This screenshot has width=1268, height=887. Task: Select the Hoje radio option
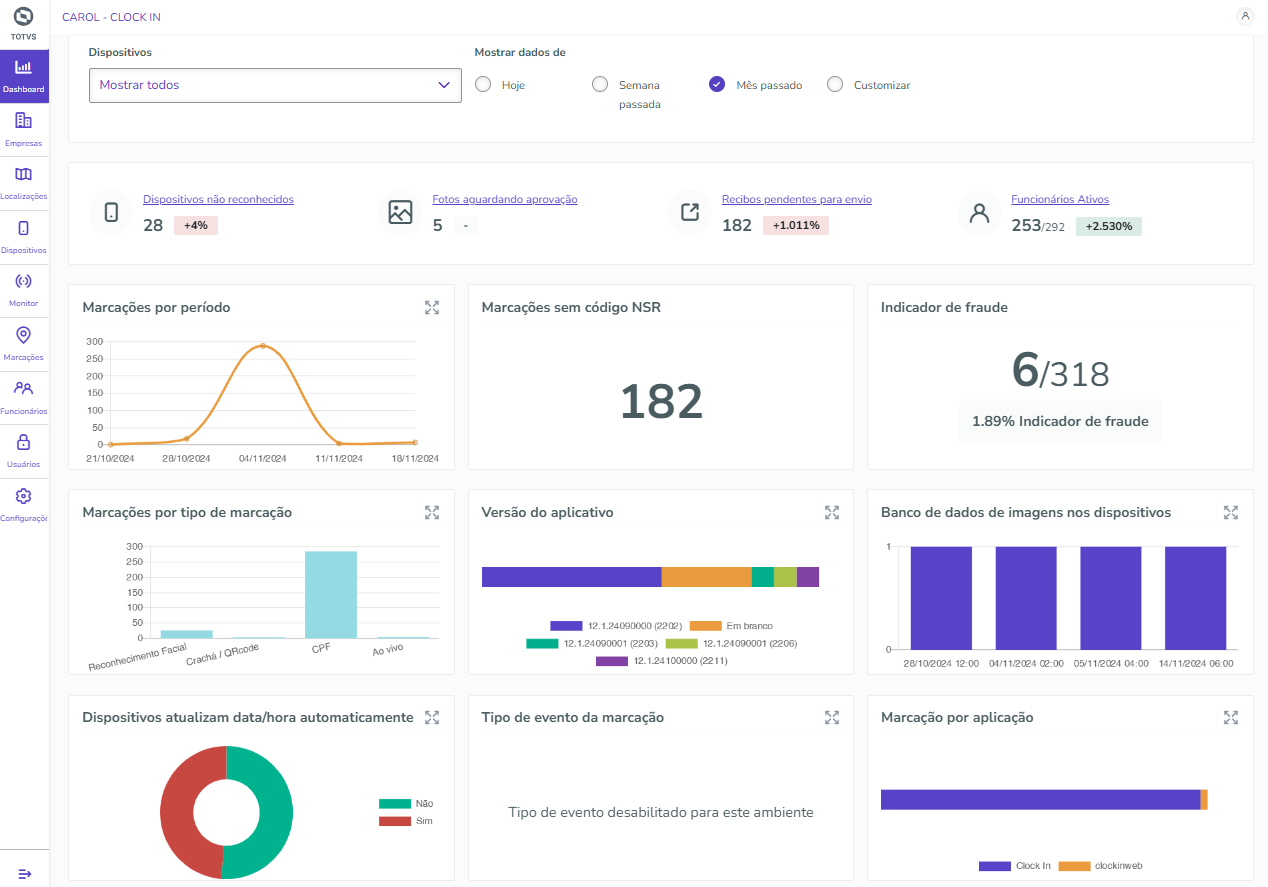pos(483,84)
